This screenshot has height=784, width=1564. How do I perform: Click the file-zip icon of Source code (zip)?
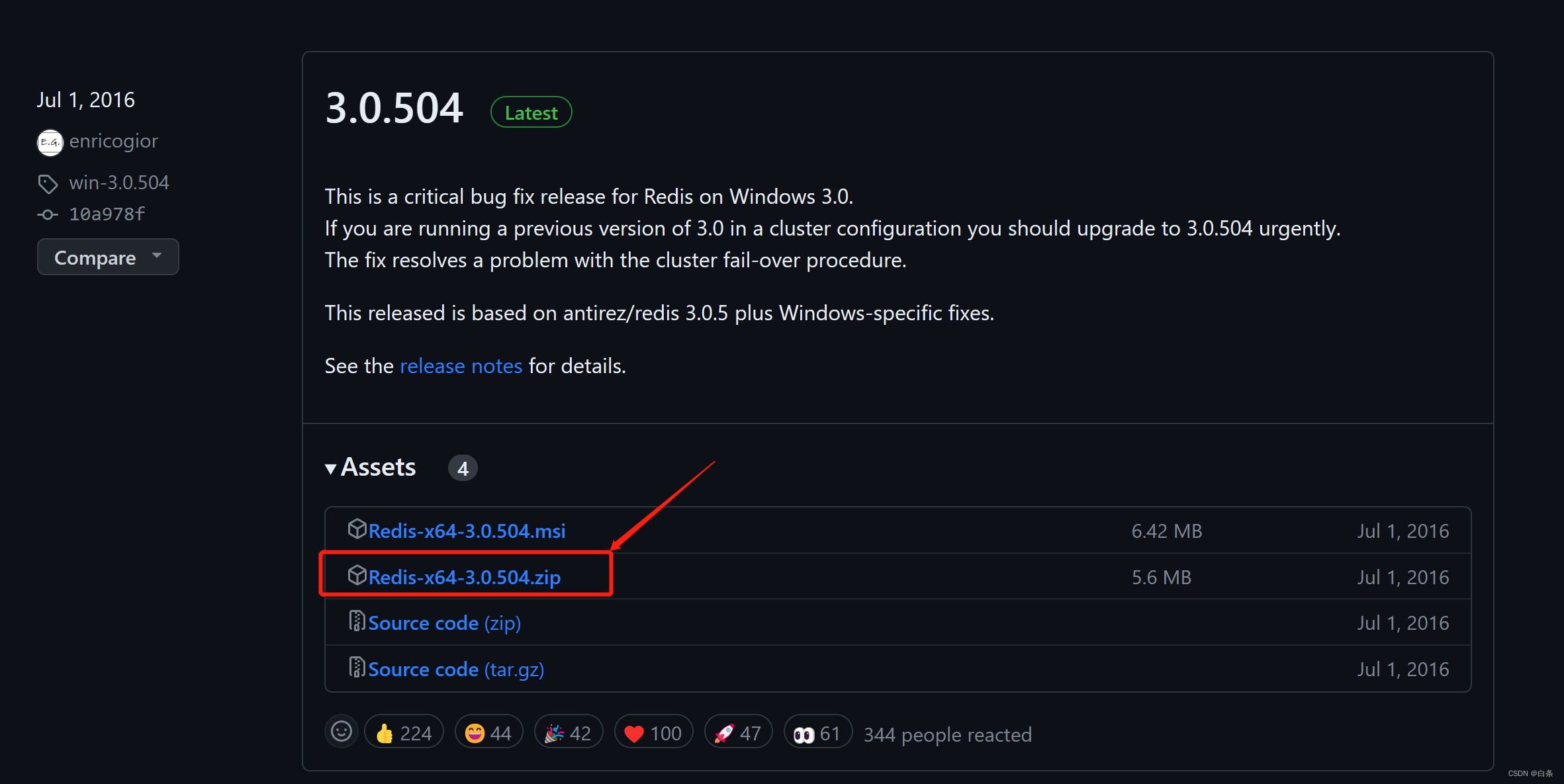(x=357, y=621)
